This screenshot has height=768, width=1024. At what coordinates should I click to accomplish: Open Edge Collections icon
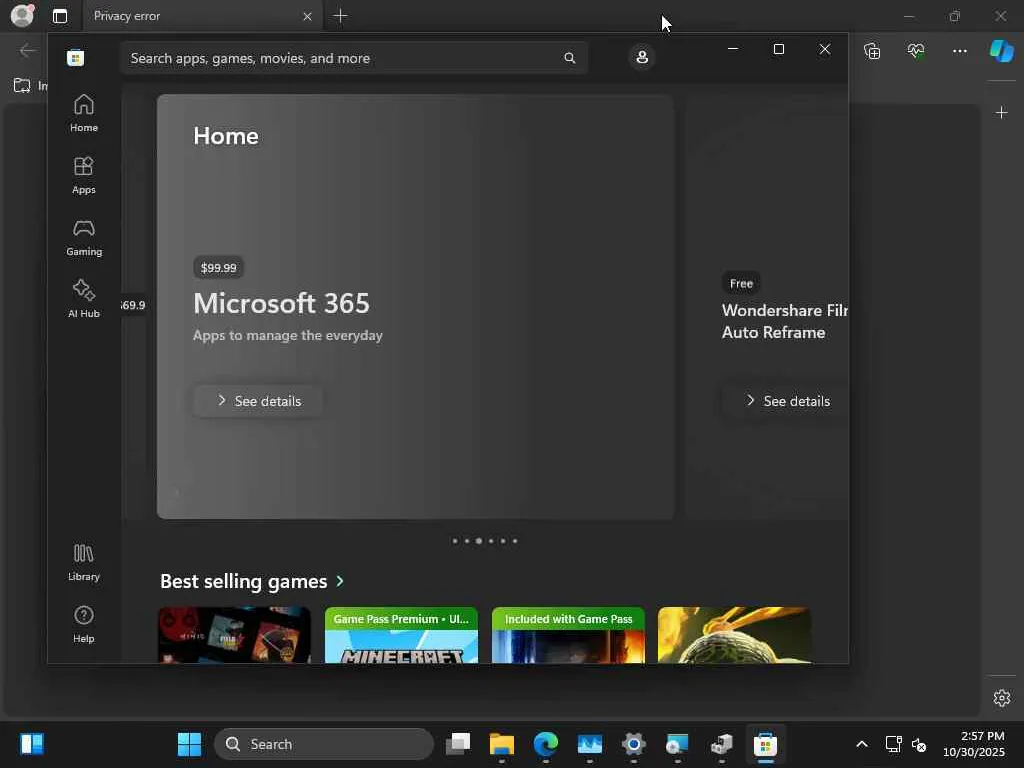(872, 51)
